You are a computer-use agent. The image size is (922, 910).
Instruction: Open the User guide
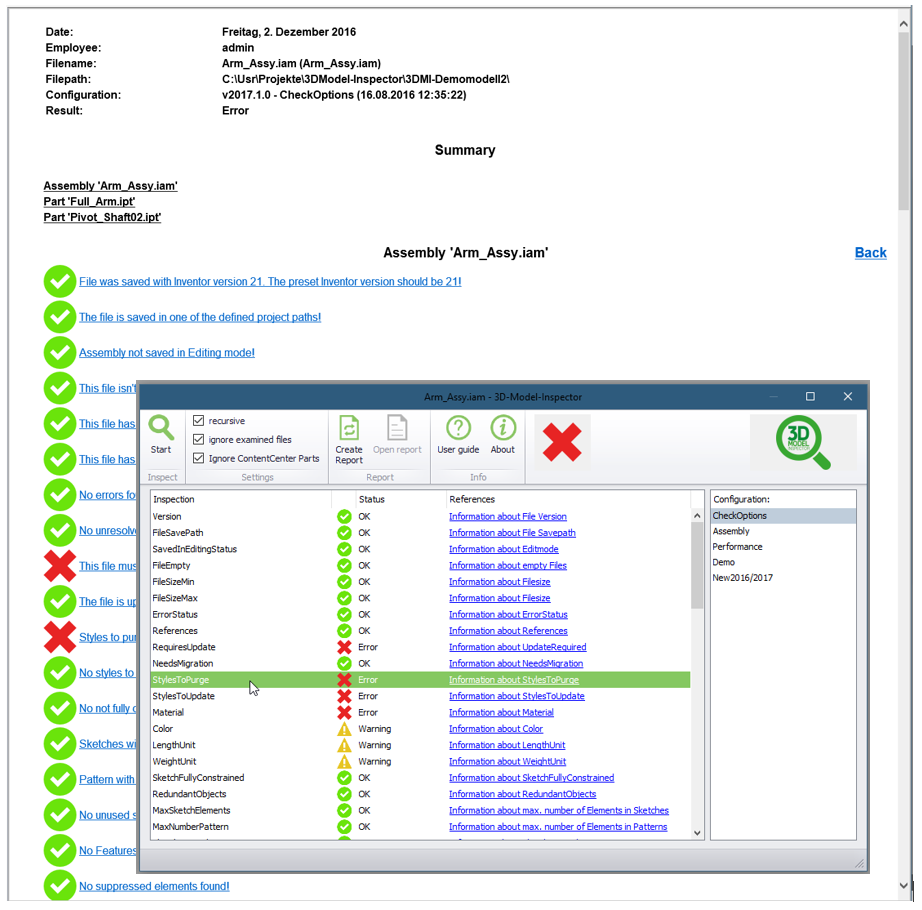(458, 428)
